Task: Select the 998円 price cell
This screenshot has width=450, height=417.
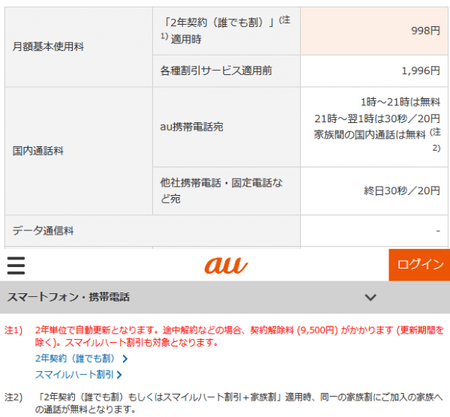Action: click(x=374, y=31)
